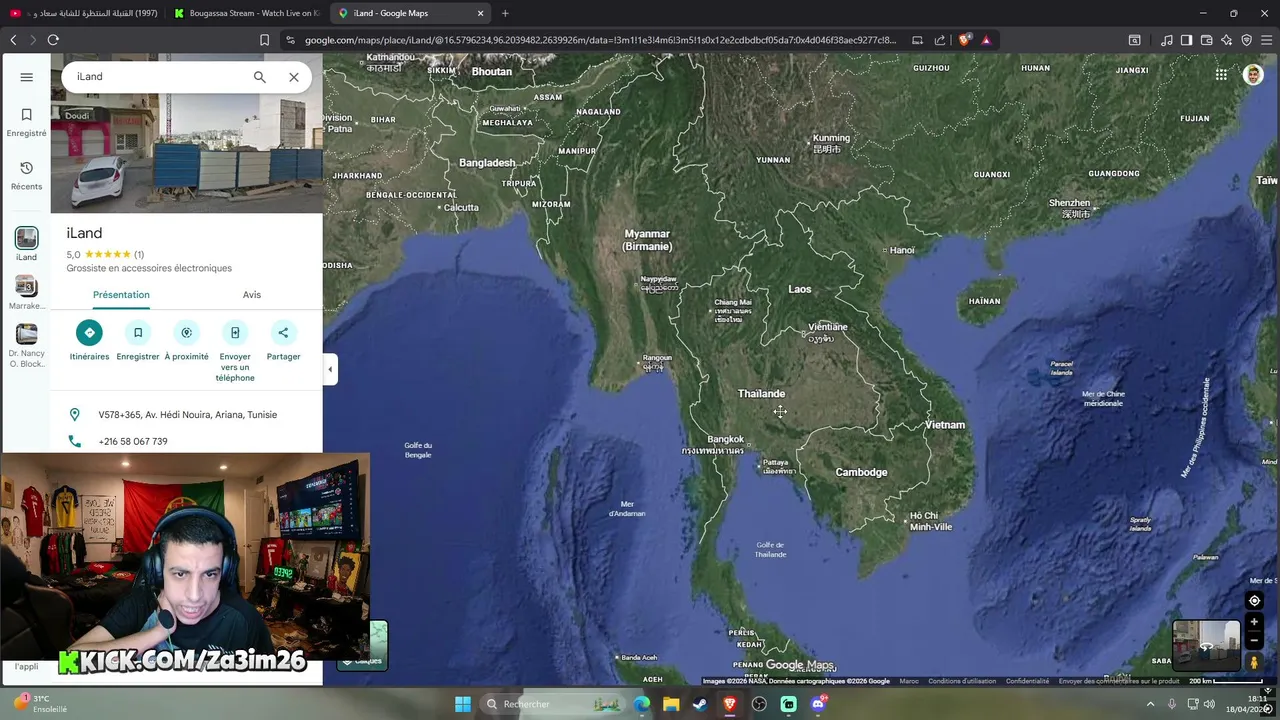Open the (1) reviews count link

click(x=139, y=255)
